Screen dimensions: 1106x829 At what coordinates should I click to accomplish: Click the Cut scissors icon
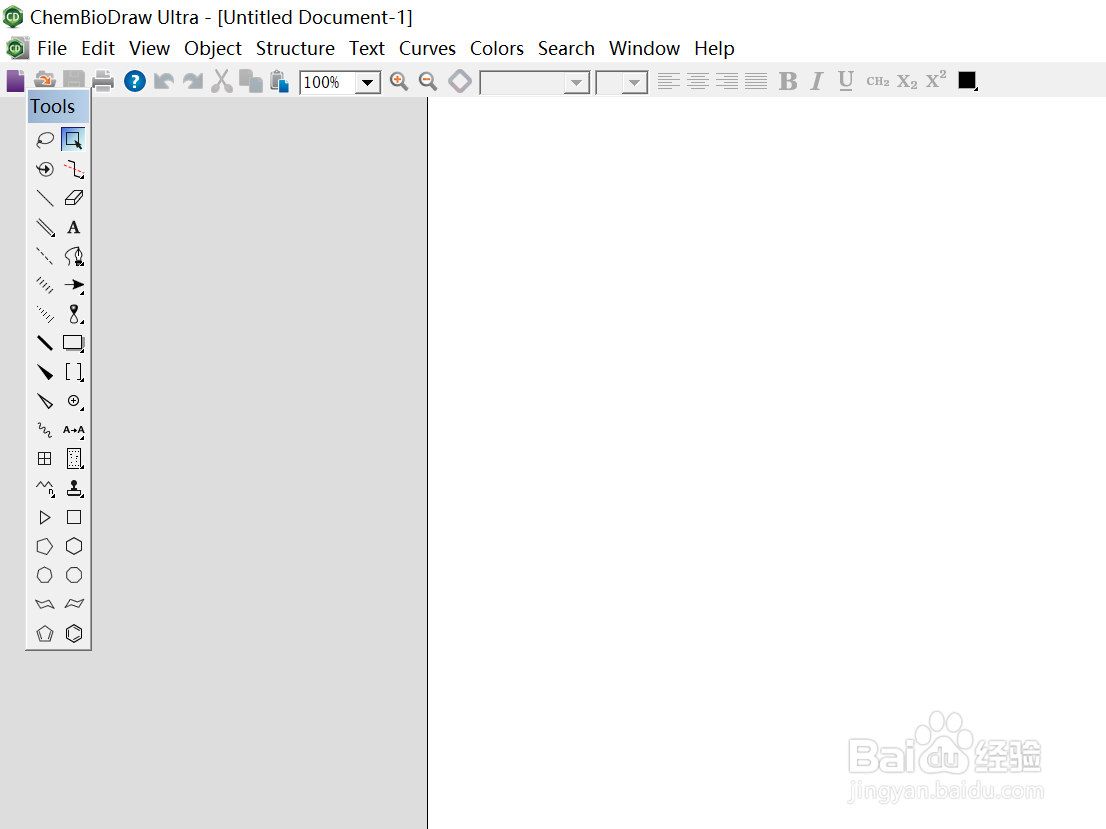(x=221, y=81)
